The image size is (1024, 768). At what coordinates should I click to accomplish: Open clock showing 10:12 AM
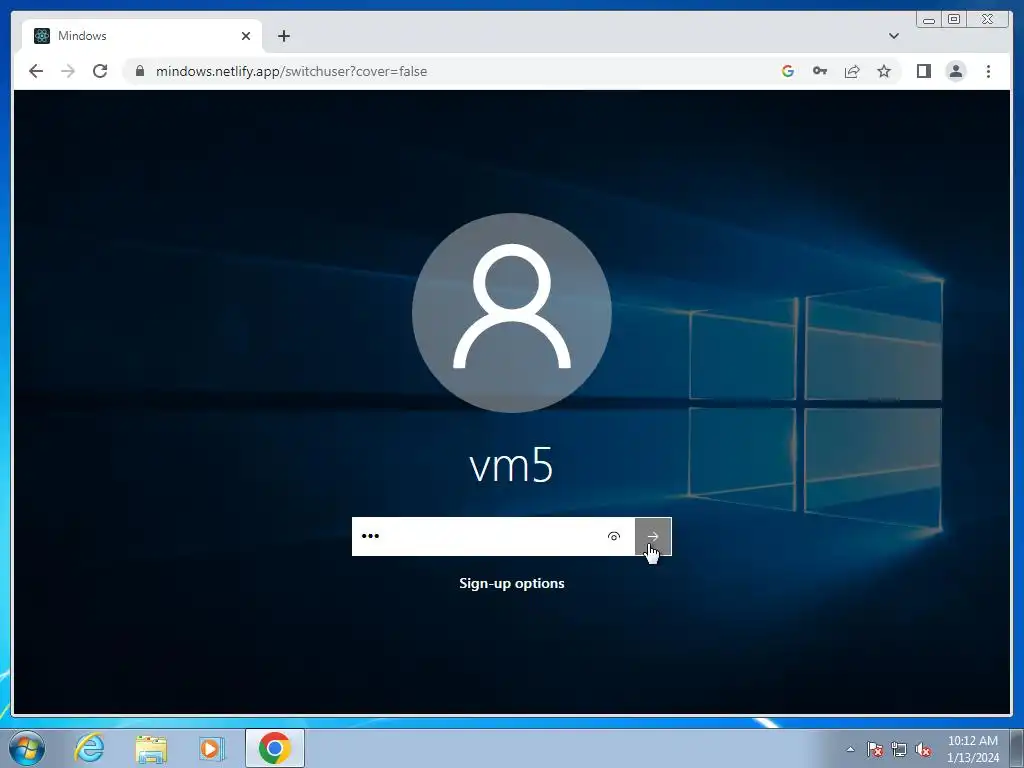coord(972,749)
